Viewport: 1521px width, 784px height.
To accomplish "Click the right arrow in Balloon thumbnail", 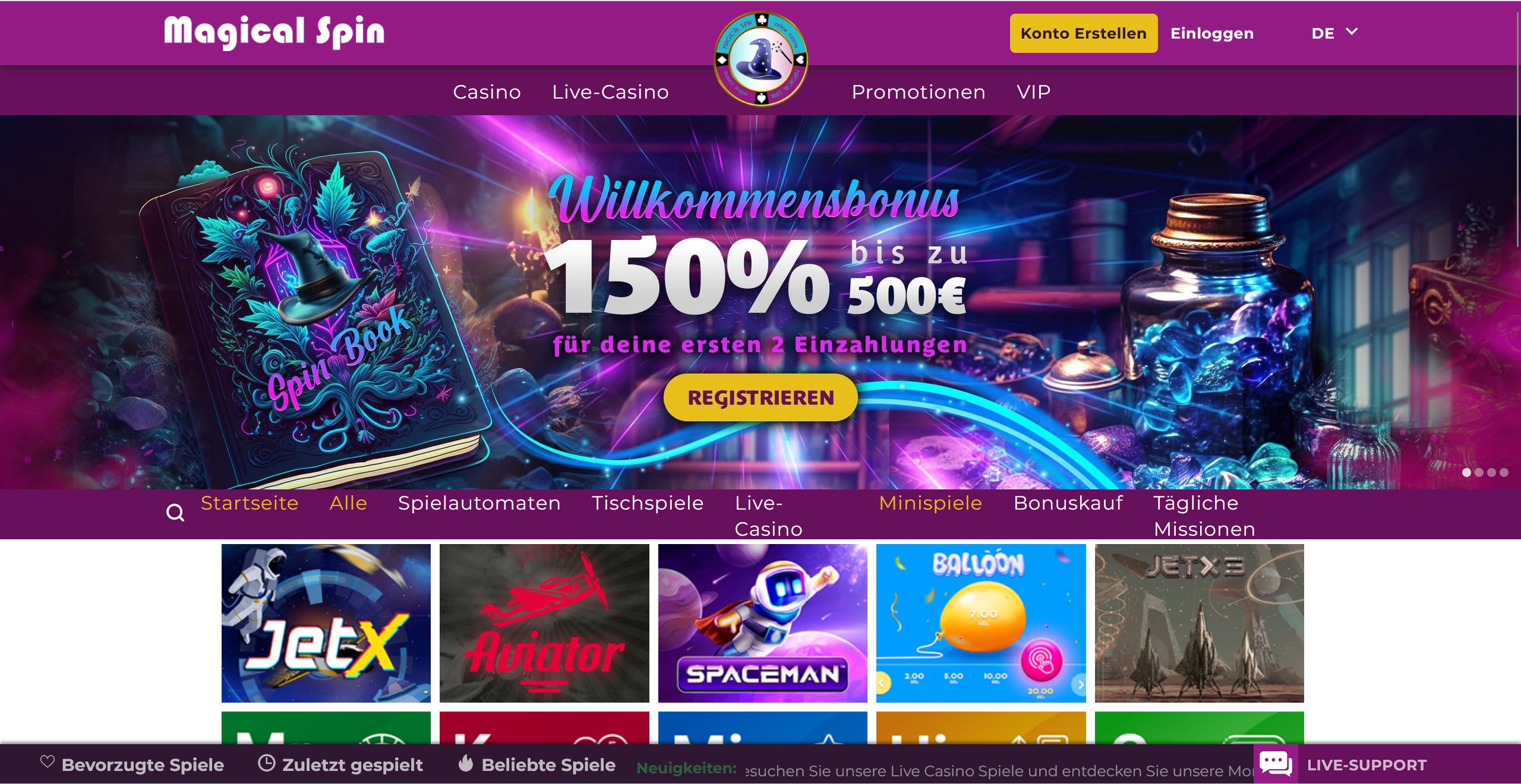I will [1080, 684].
